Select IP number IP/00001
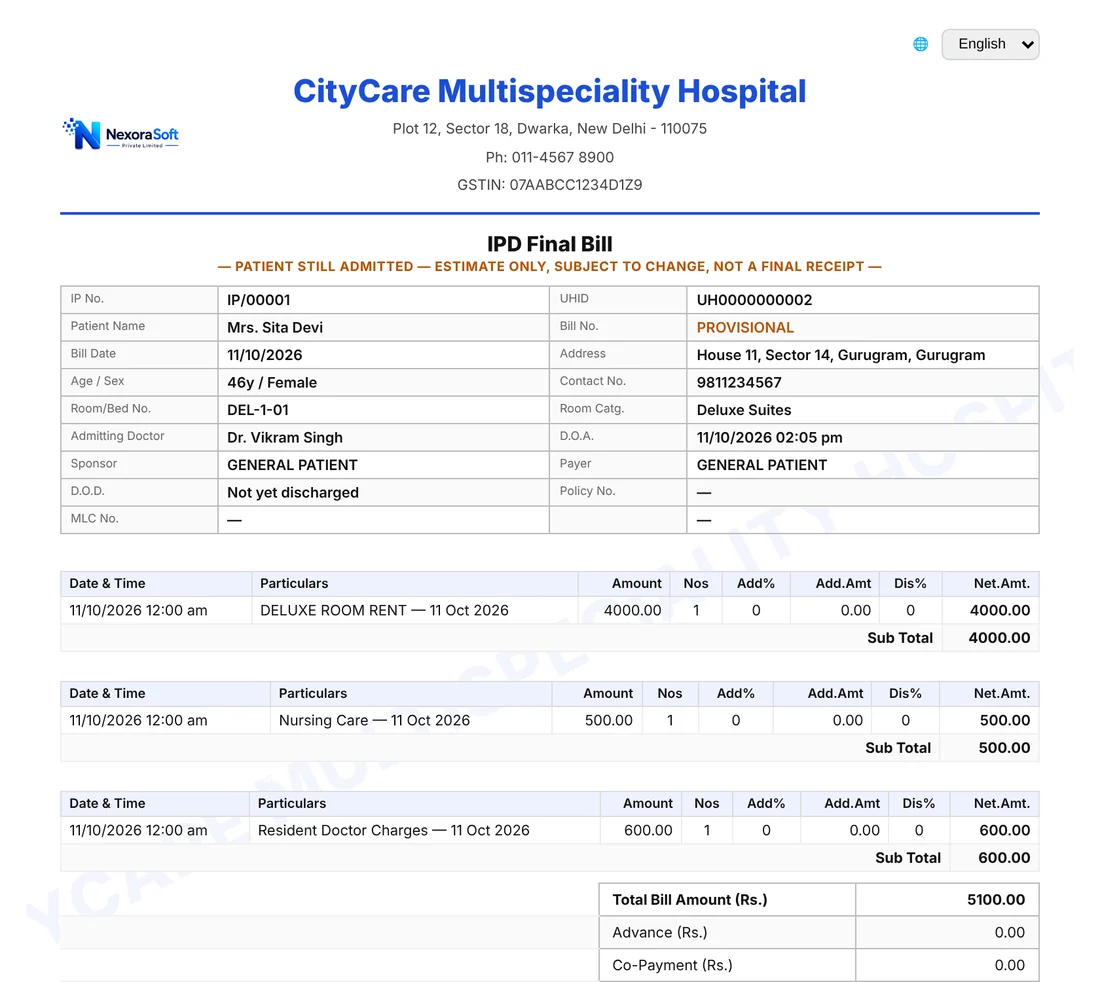This screenshot has width=1100, height=982. click(258, 300)
